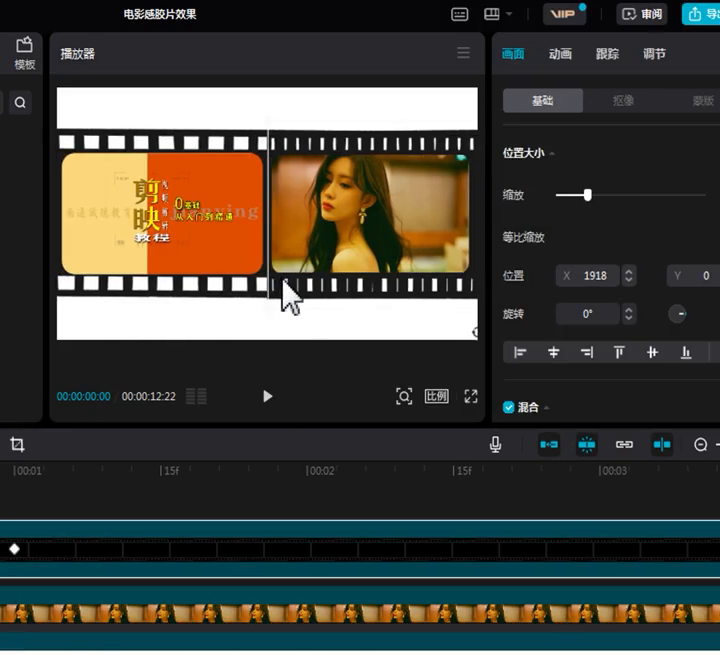Click the current timecode 00:00:00:00
The height and width of the screenshot is (655, 720).
[x=84, y=396]
